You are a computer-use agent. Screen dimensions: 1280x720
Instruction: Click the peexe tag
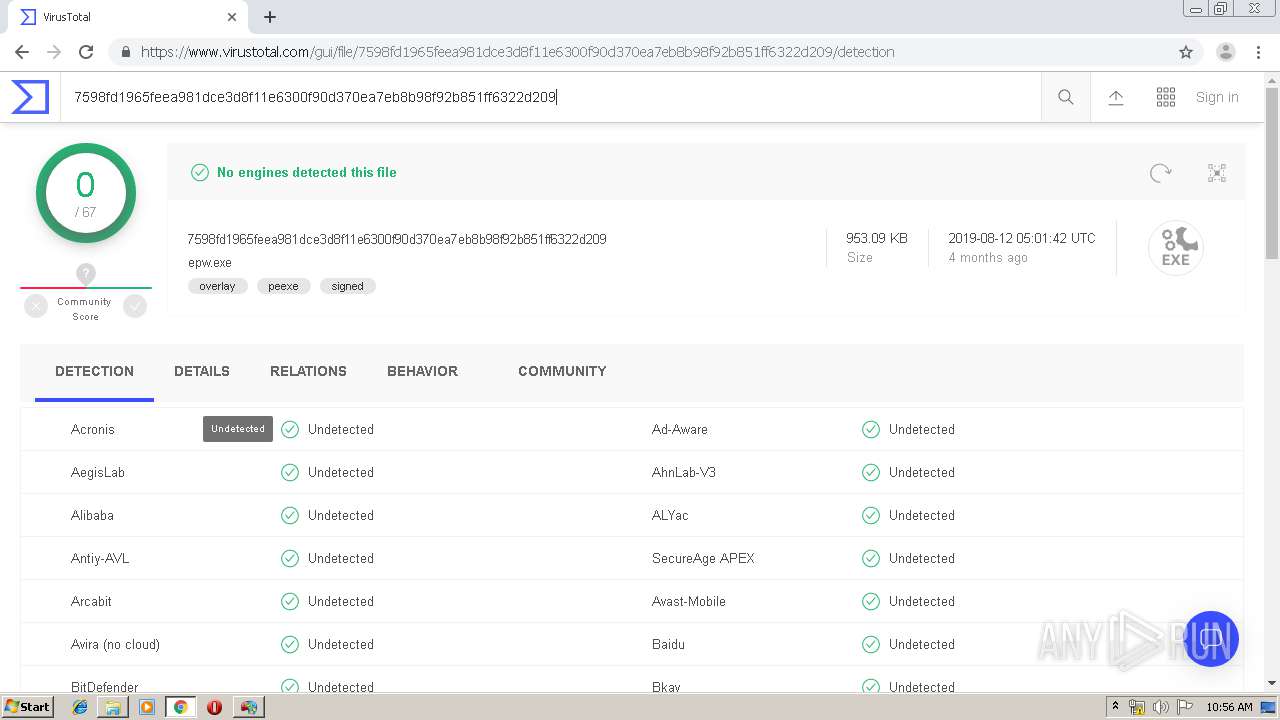pyautogui.click(x=283, y=286)
